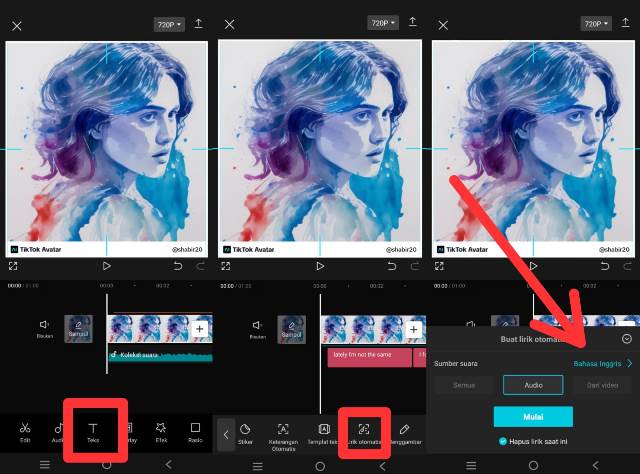Add clip with plus button, left screenshot
Image resolution: width=640 pixels, height=474 pixels.
point(200,329)
